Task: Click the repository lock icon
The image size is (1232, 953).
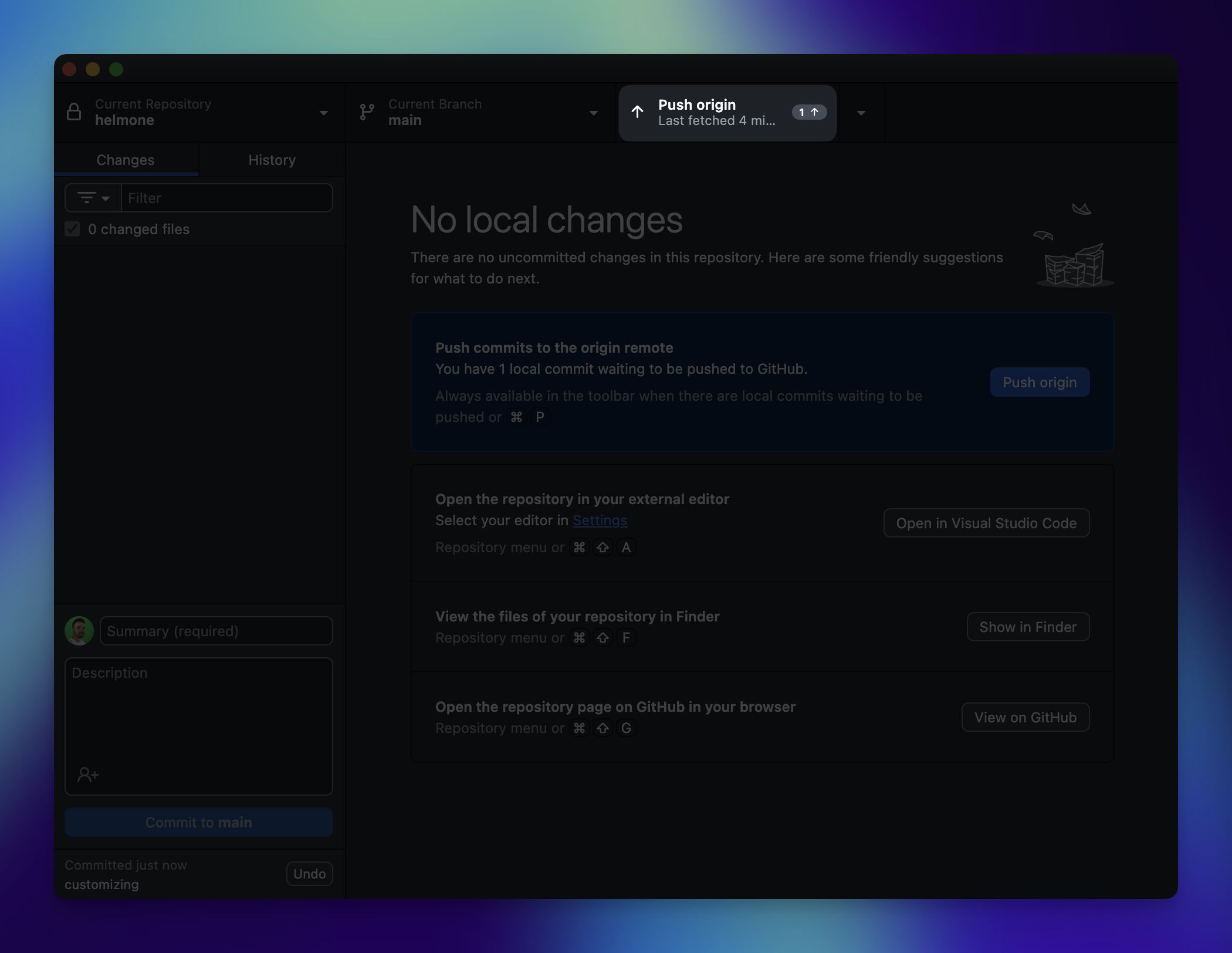Action: (x=74, y=111)
